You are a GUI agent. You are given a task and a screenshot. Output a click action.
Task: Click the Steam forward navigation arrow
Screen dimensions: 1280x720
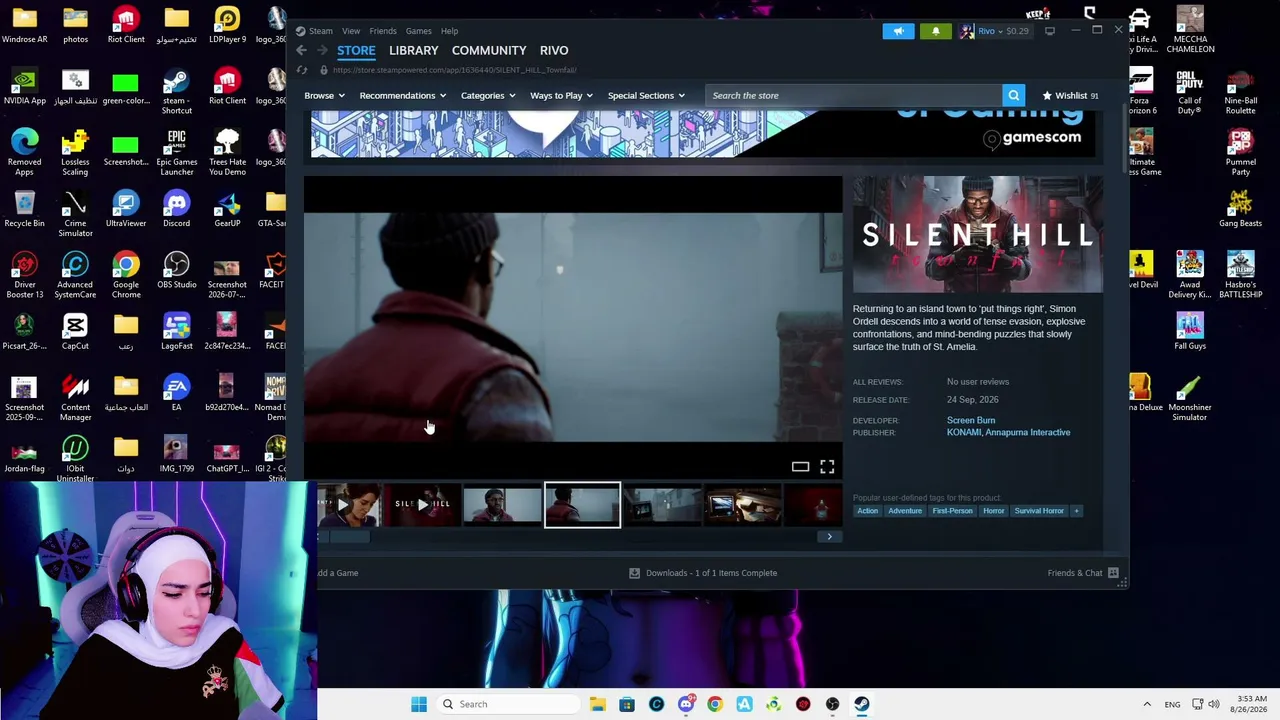pos(322,50)
